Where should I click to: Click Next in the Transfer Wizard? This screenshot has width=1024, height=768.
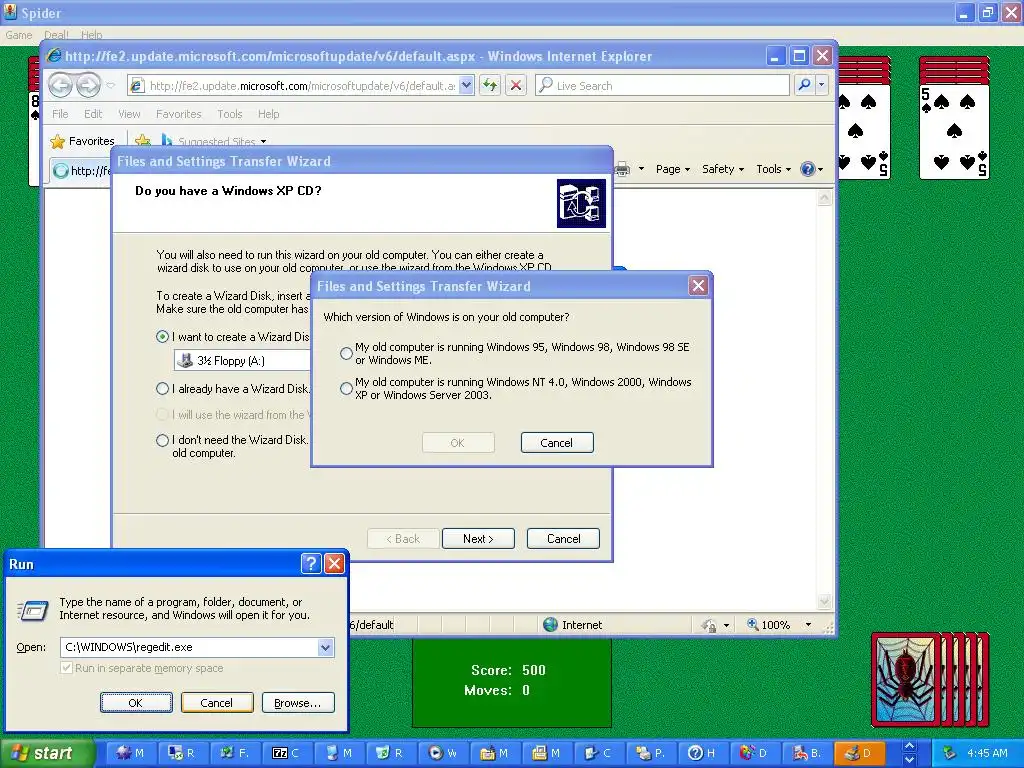478,539
